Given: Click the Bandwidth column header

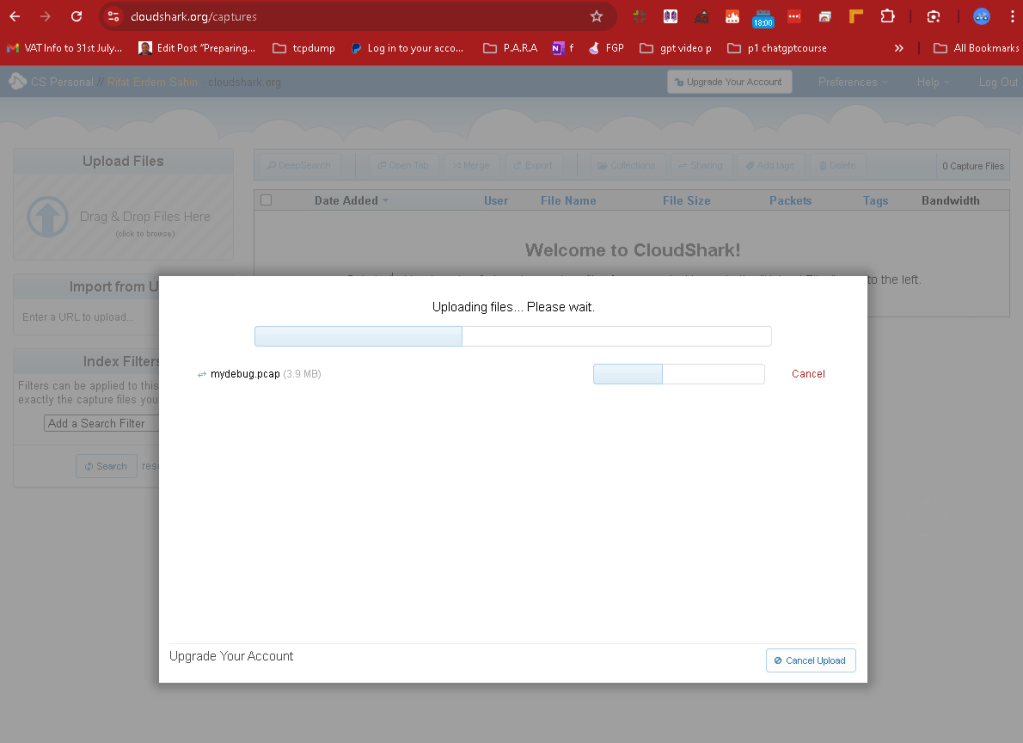Looking at the screenshot, I should (951, 201).
